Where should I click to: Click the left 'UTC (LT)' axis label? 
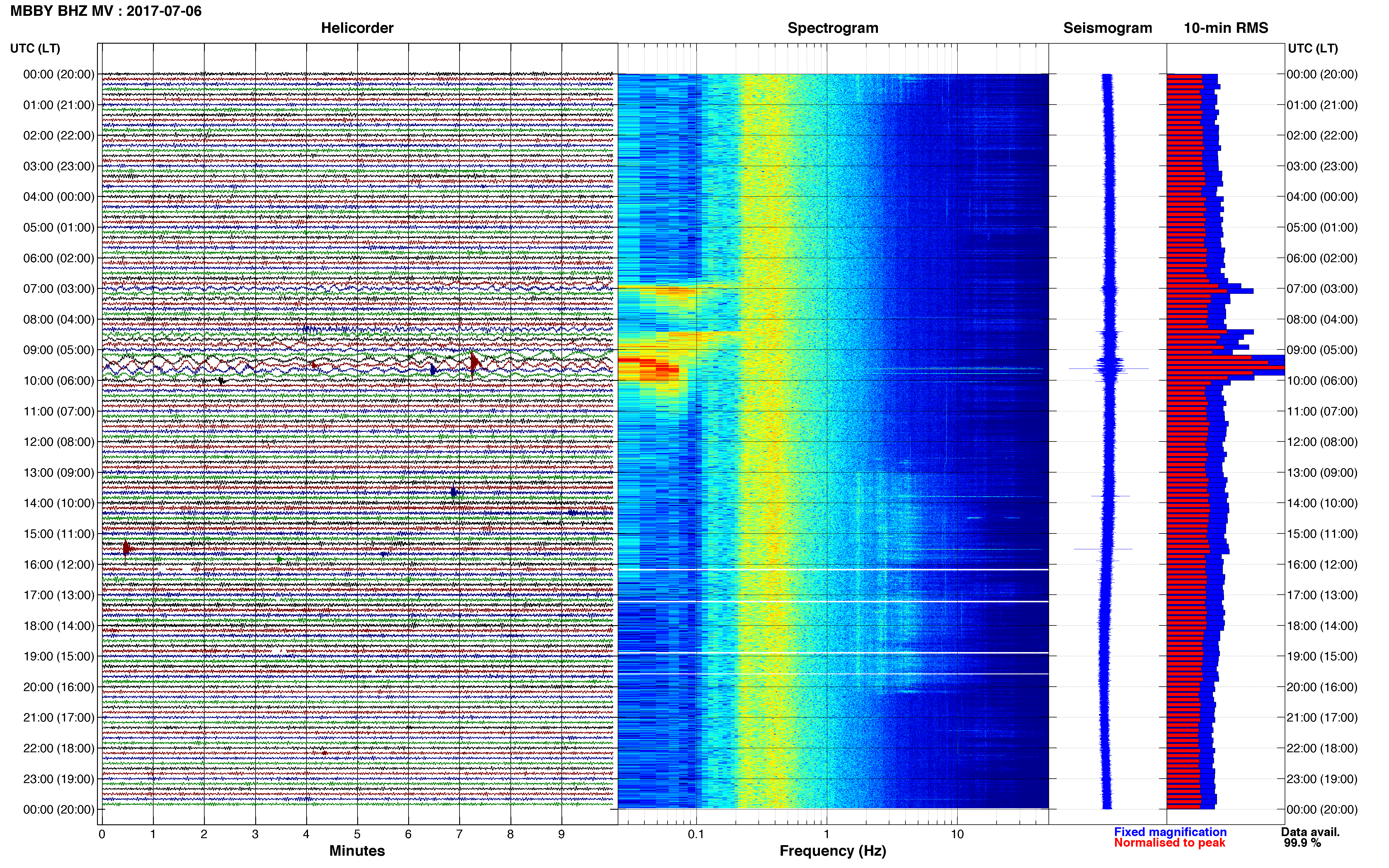[x=35, y=48]
